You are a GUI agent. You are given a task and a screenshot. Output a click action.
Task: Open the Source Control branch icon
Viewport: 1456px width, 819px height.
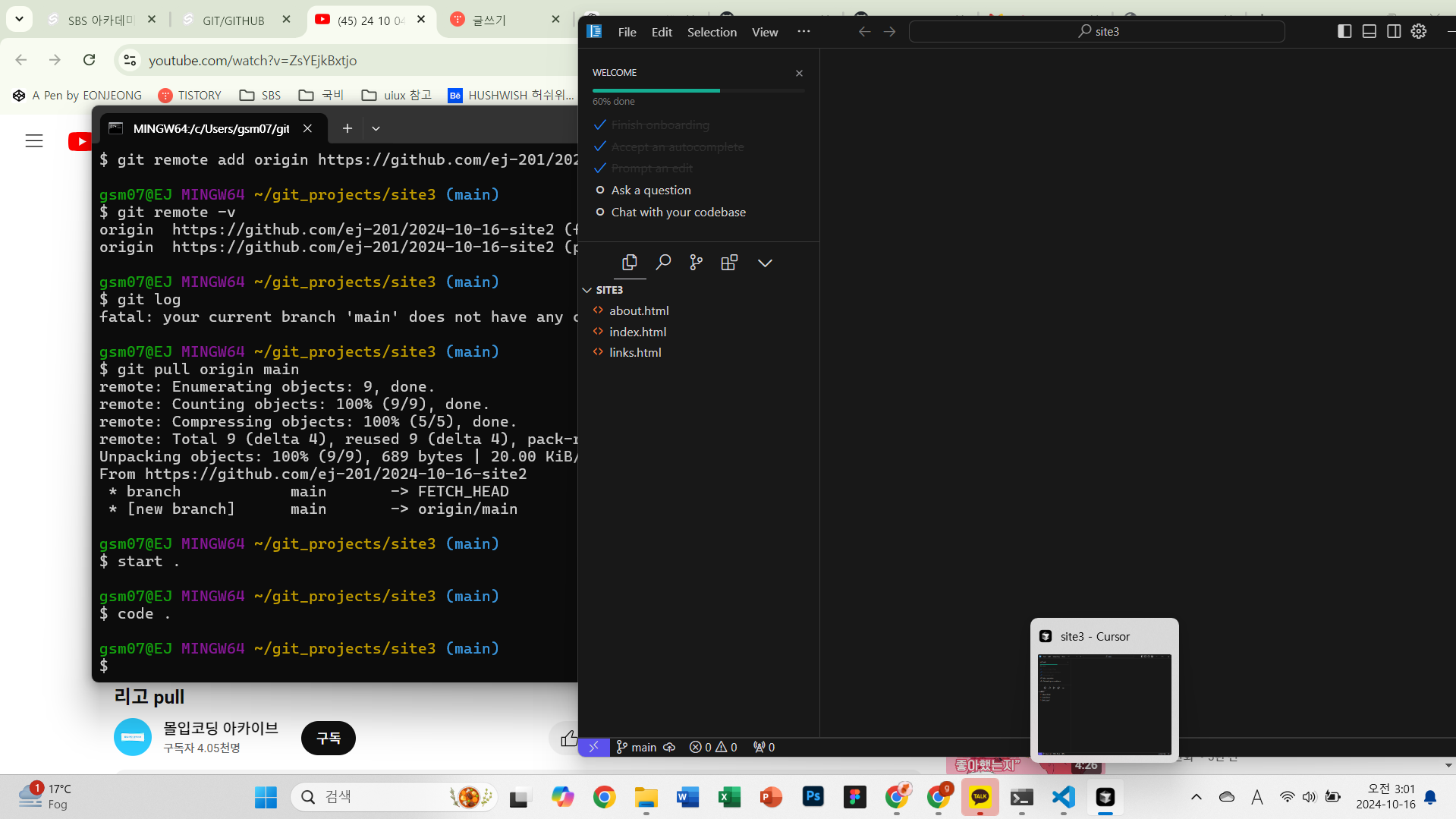[x=696, y=263]
